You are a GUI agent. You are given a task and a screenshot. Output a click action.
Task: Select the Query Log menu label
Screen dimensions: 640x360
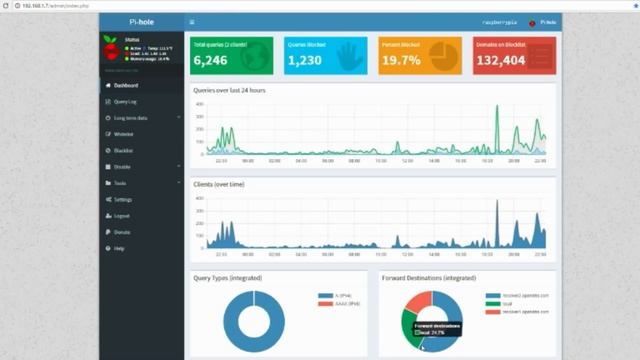(125, 102)
